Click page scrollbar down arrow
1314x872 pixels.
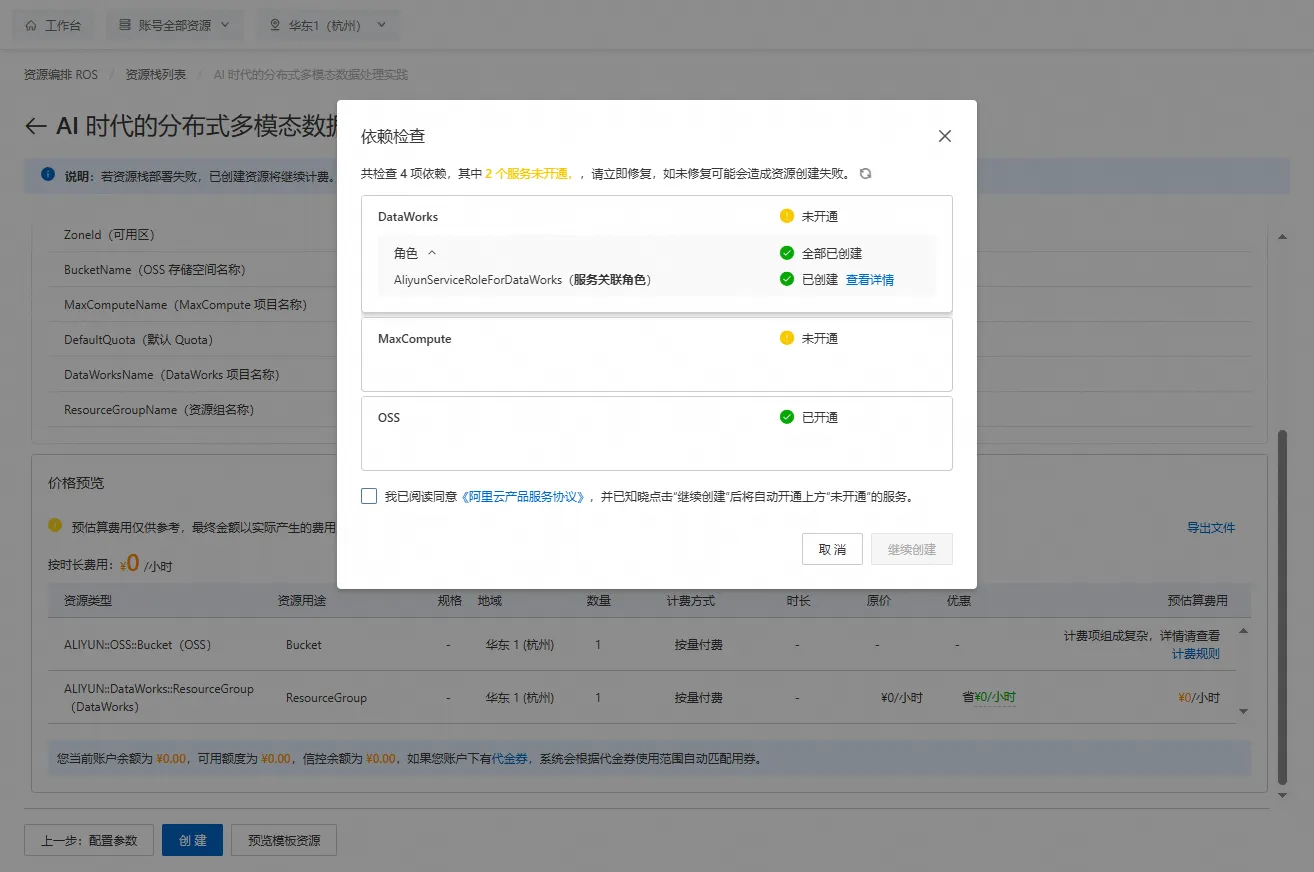pos(1283,794)
